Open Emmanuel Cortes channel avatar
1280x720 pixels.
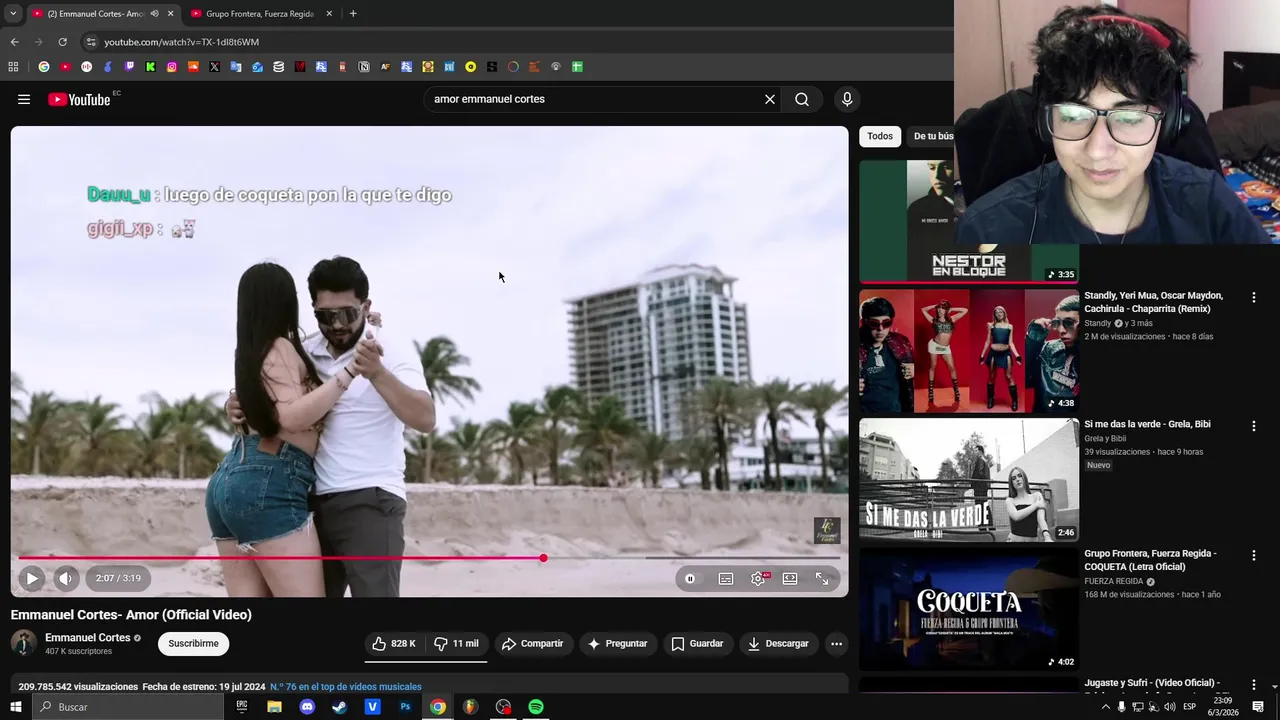coord(24,643)
